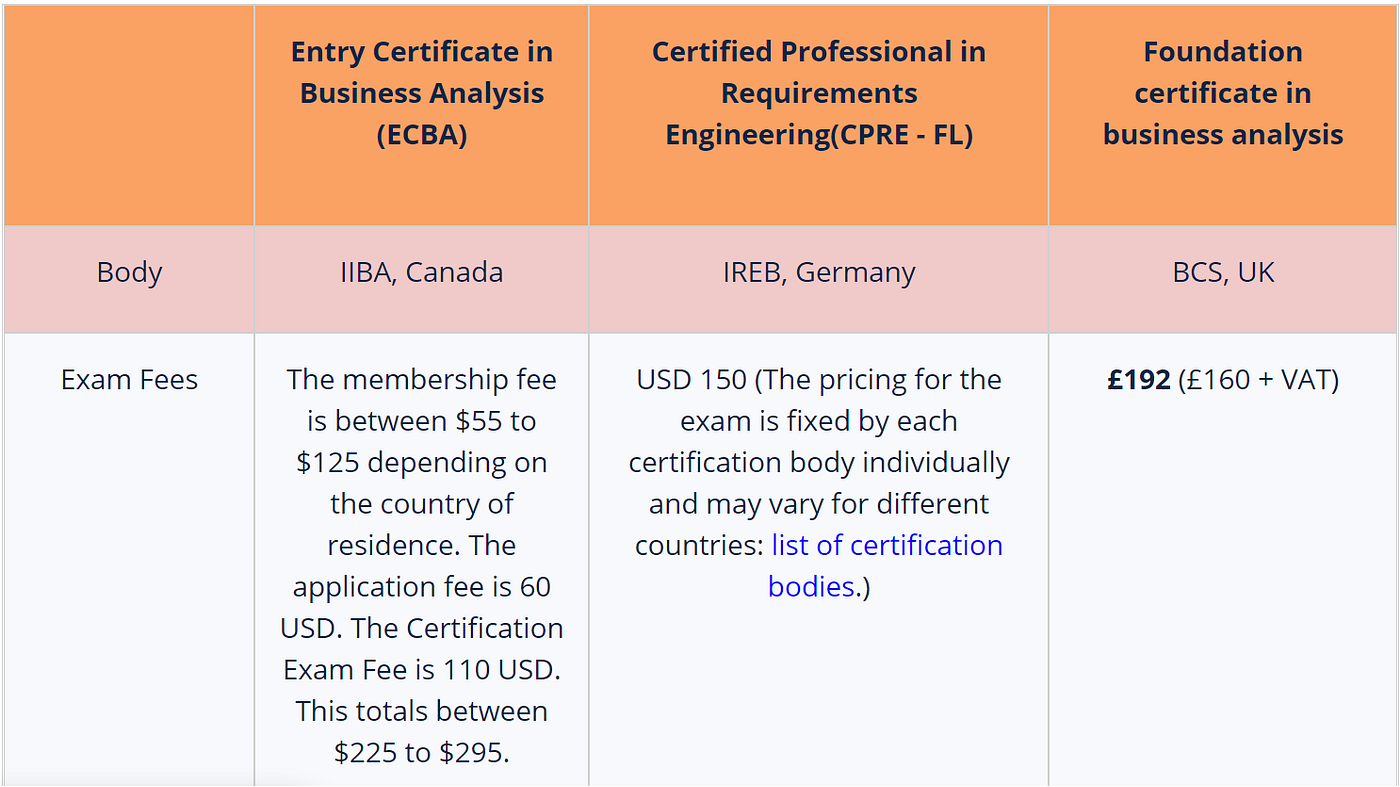The height and width of the screenshot is (787, 1400).
Task: Click the "$225 to $295" total text
Action: click(x=421, y=752)
